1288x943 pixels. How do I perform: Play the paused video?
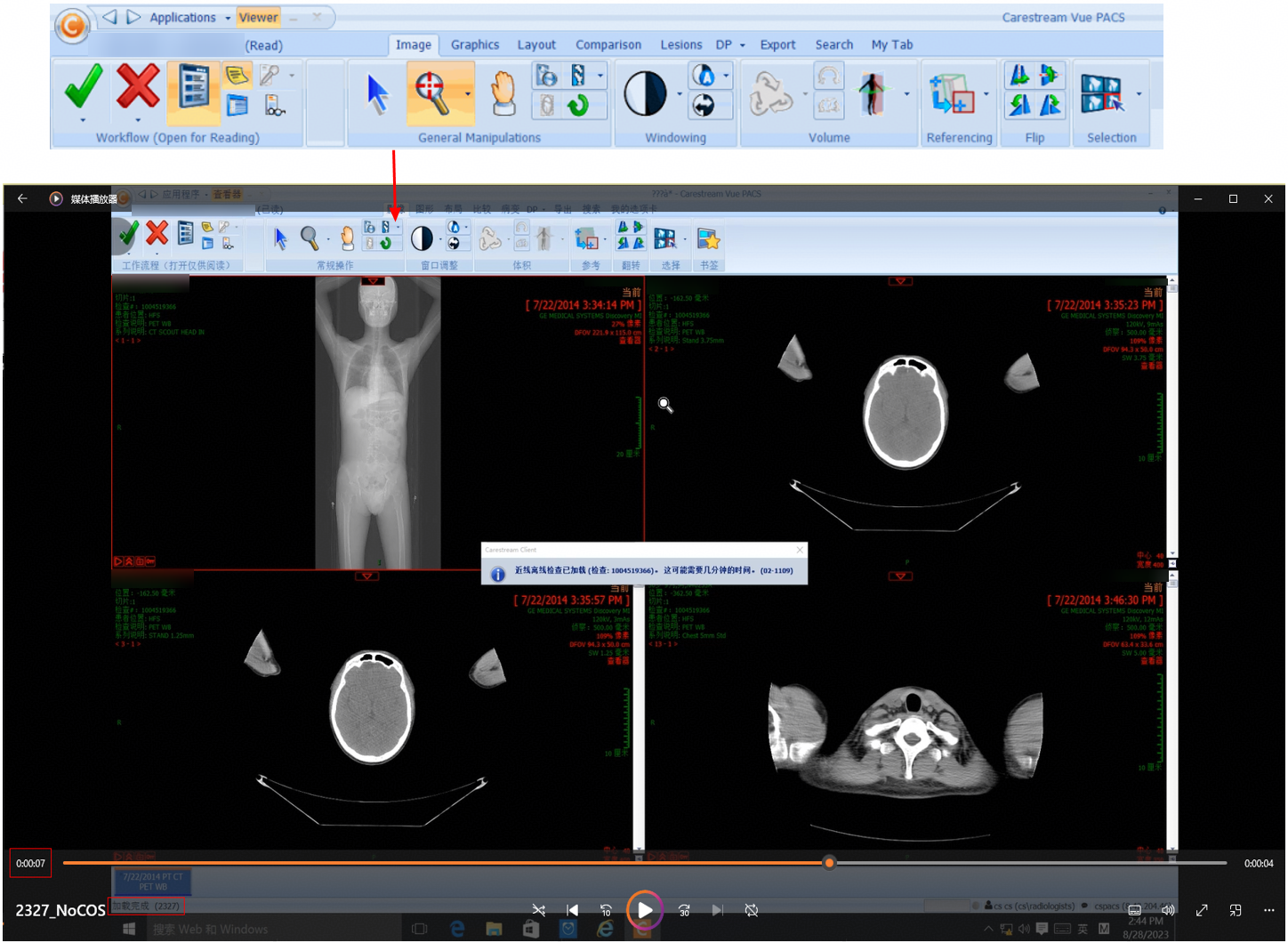(645, 910)
